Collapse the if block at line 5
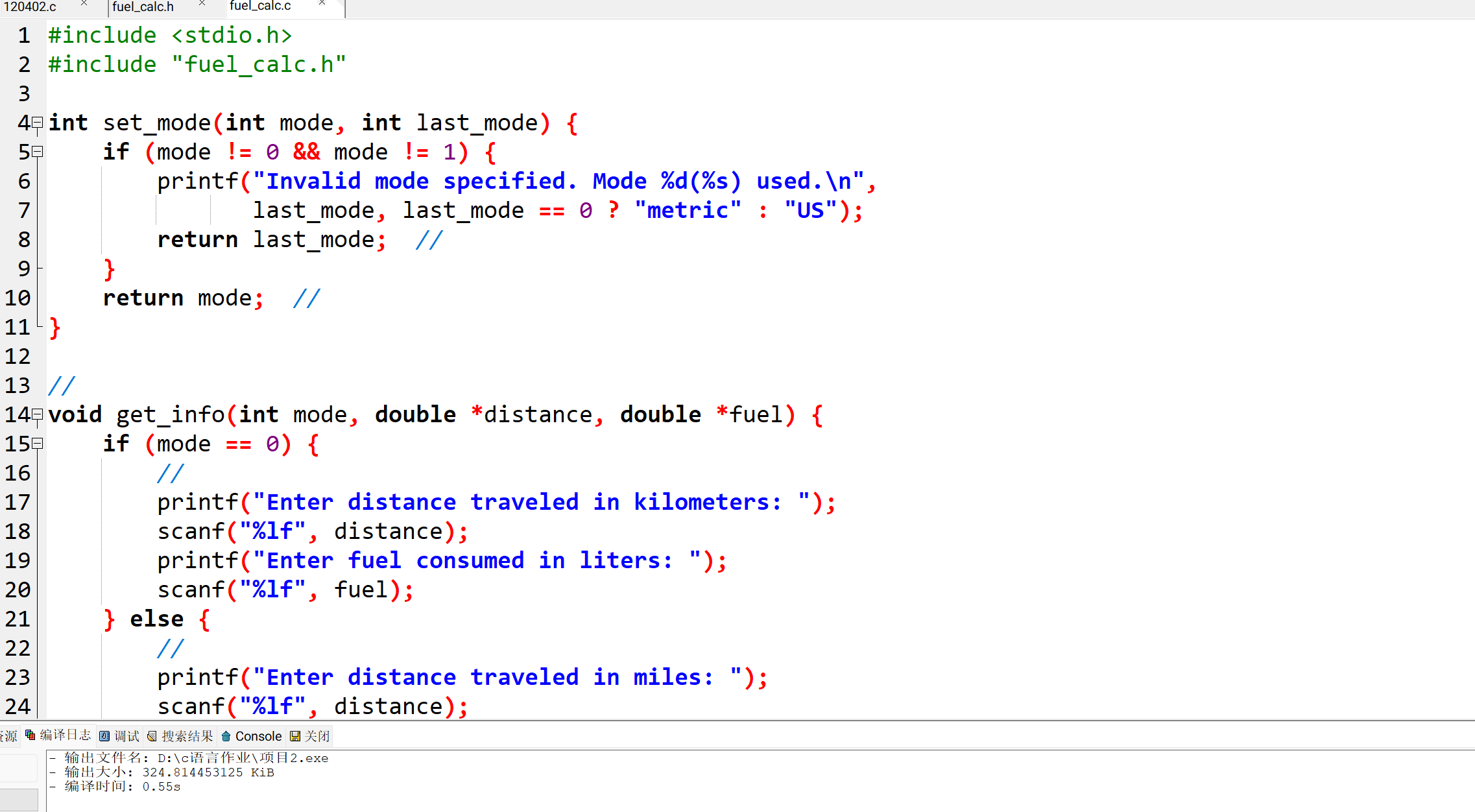The width and height of the screenshot is (1475, 812). coord(38,151)
